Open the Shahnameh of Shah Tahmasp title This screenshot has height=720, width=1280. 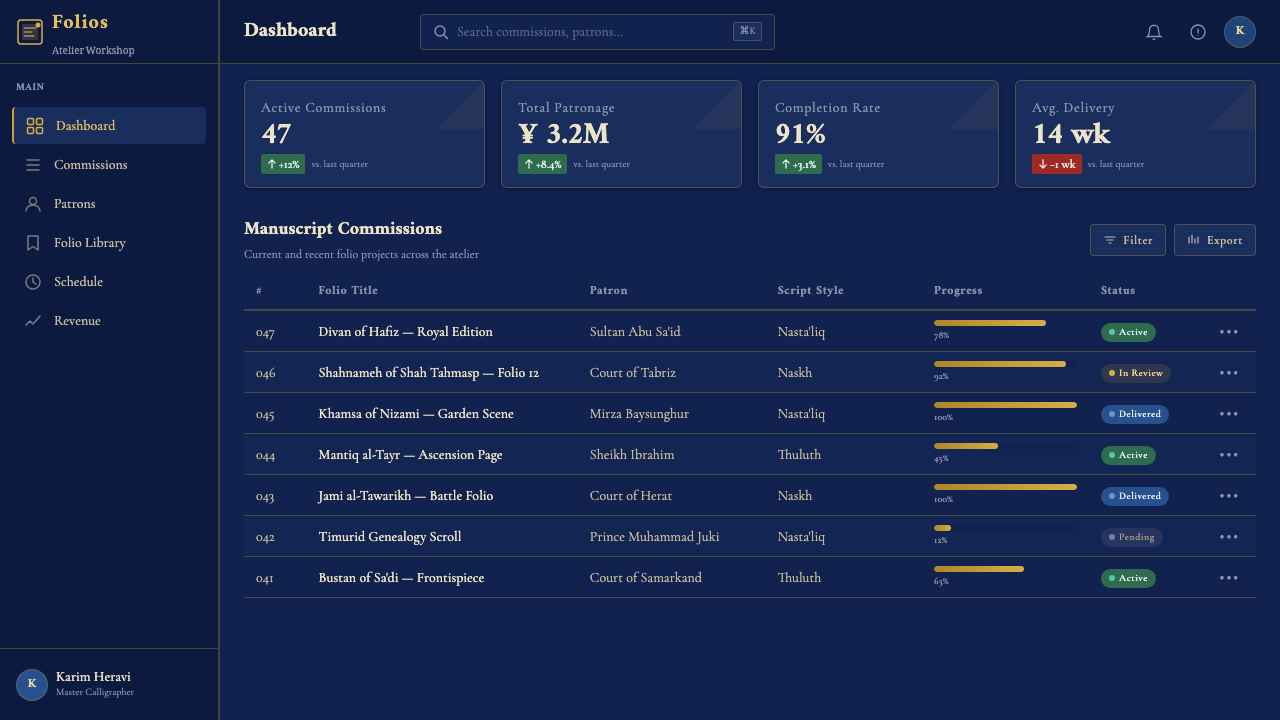coord(429,373)
